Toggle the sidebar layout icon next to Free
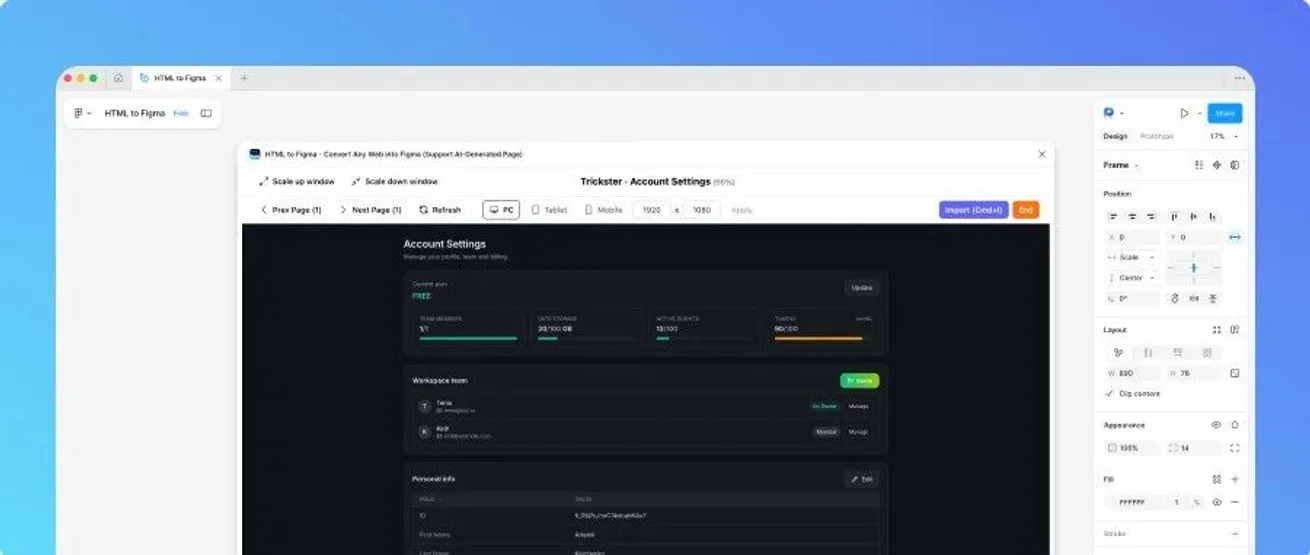 click(206, 113)
